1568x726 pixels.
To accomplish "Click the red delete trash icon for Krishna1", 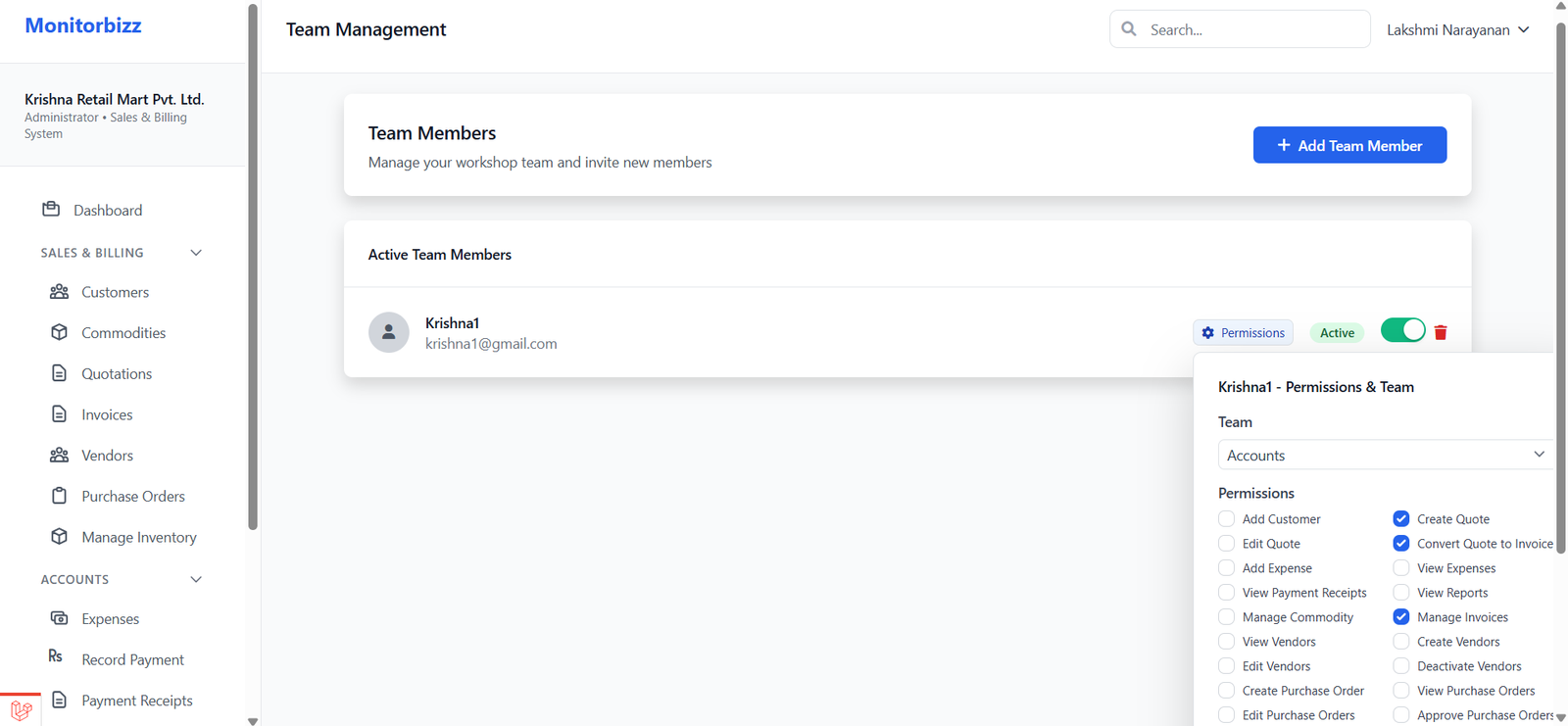I will point(1441,333).
